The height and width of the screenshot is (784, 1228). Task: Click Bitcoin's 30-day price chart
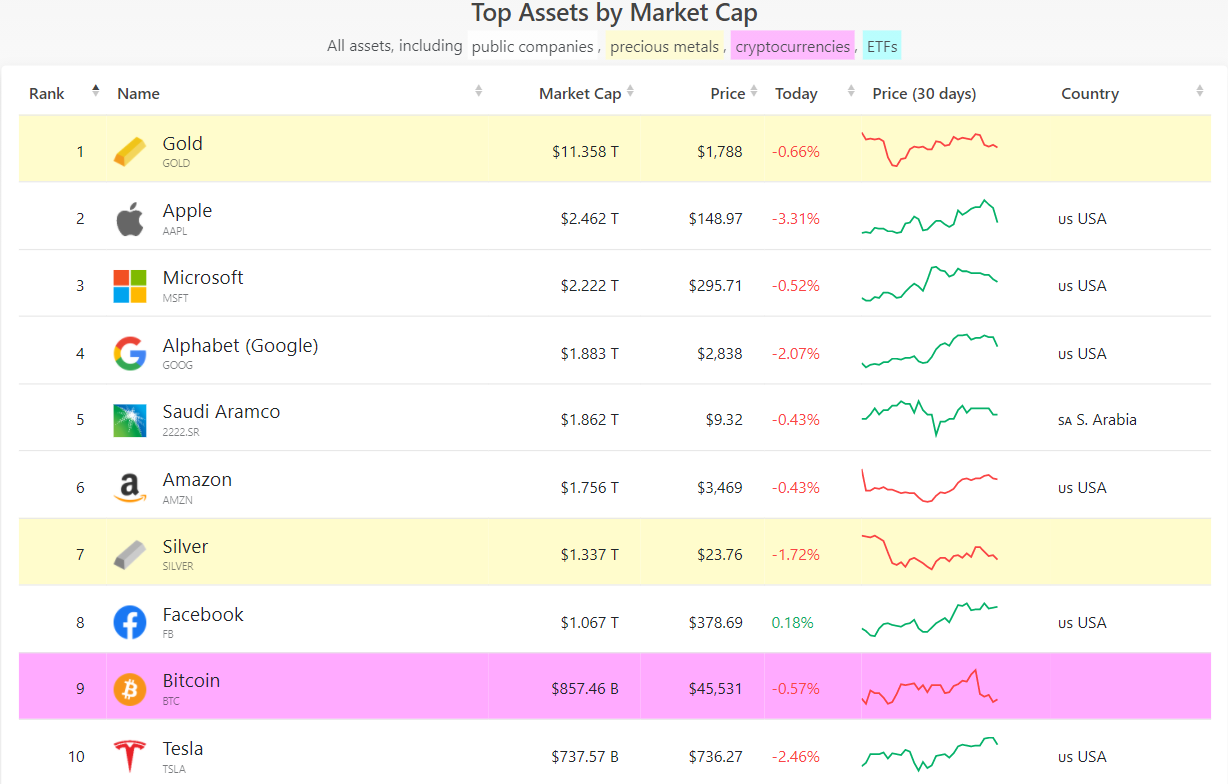pyautogui.click(x=930, y=688)
